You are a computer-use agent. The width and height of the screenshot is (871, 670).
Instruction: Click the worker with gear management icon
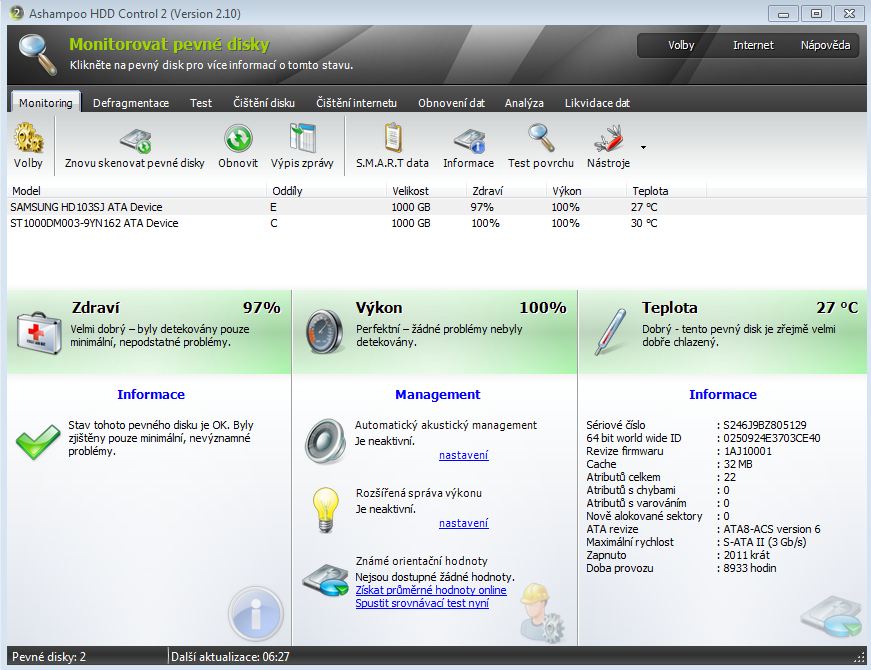coord(542,613)
